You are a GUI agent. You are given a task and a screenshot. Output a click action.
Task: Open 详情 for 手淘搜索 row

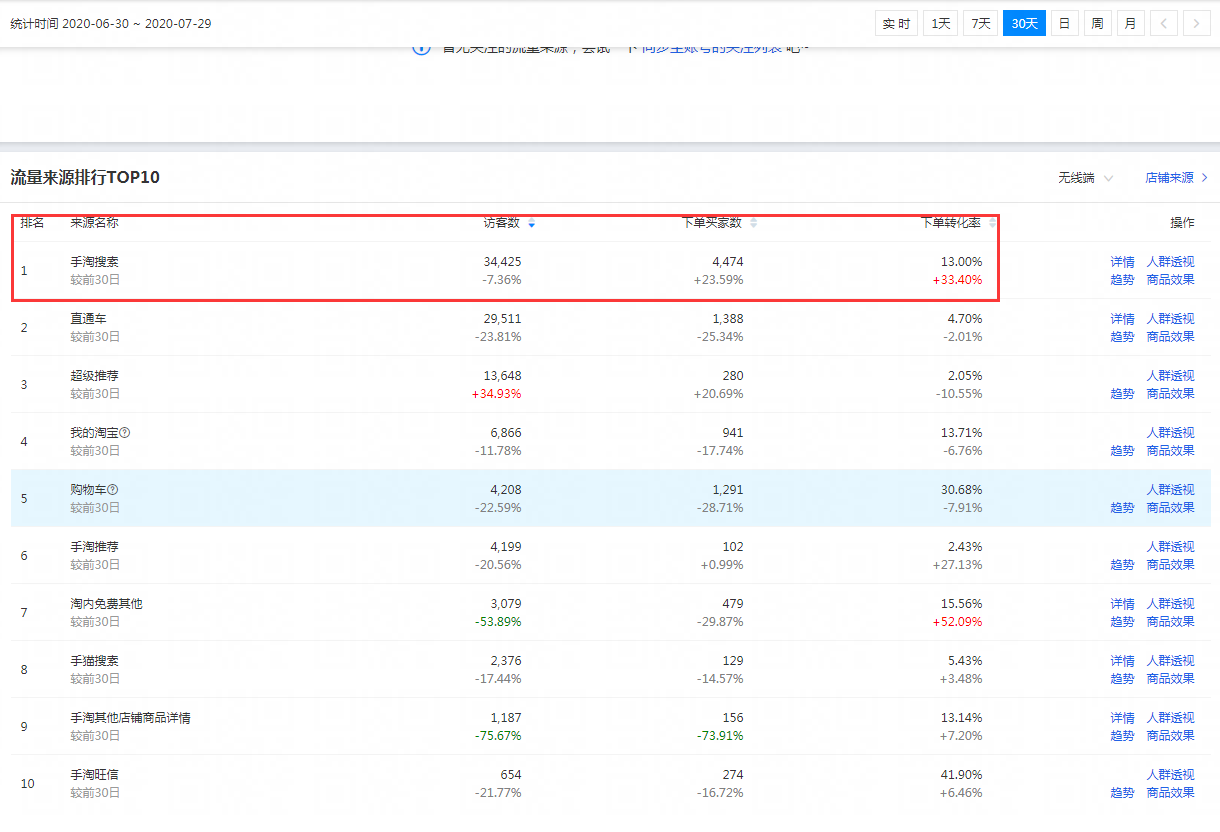(1122, 262)
